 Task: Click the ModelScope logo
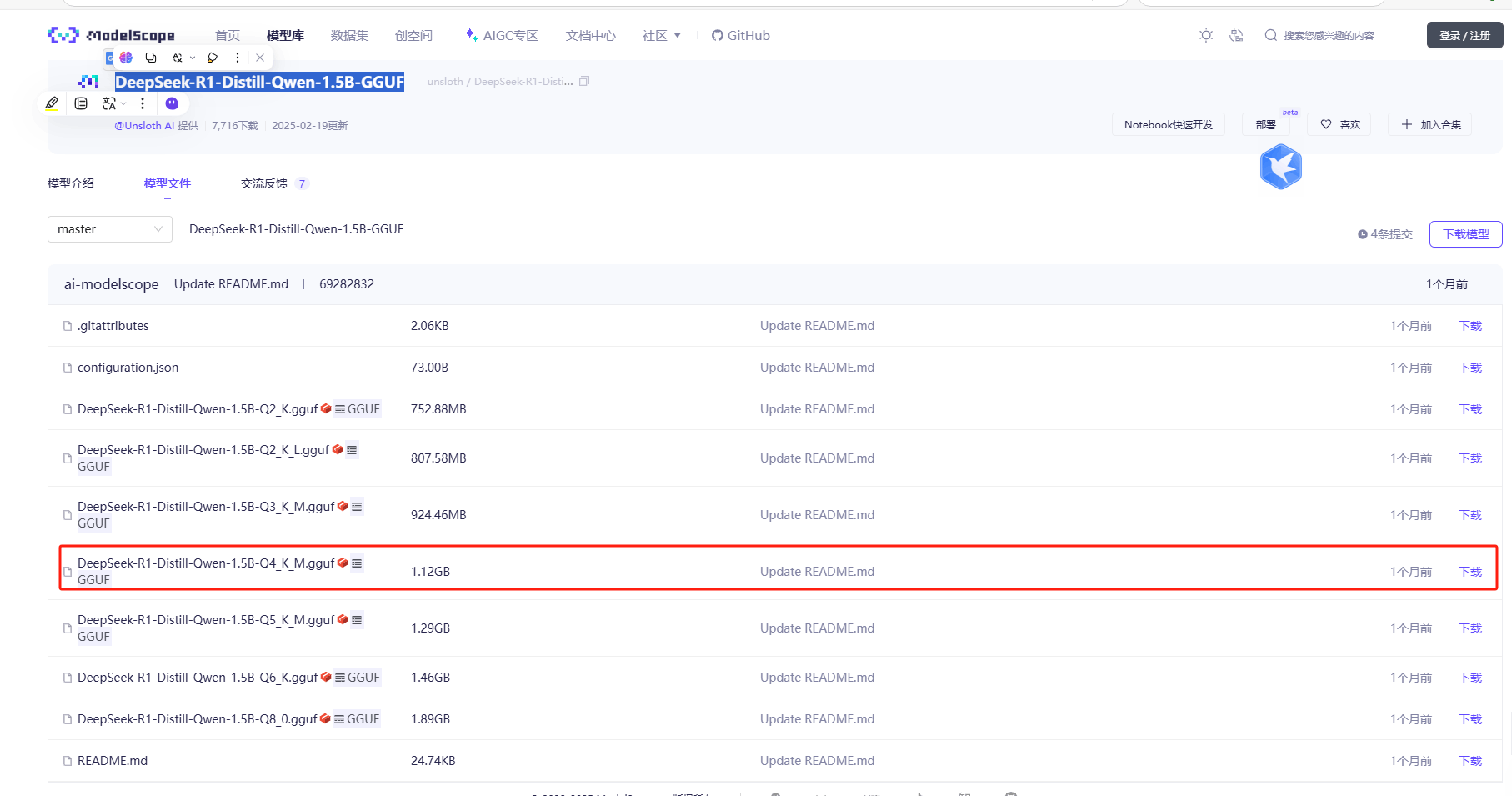[111, 35]
